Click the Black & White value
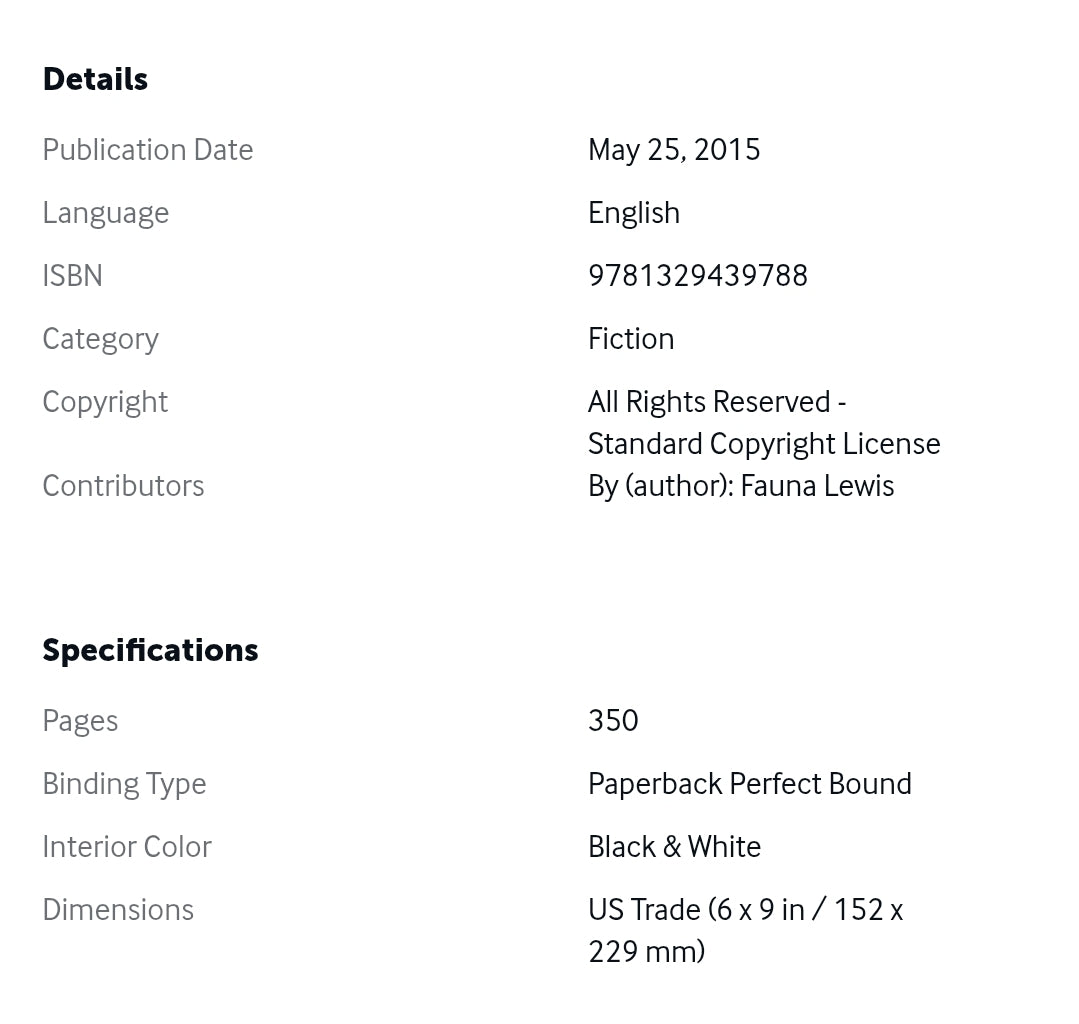 (674, 847)
